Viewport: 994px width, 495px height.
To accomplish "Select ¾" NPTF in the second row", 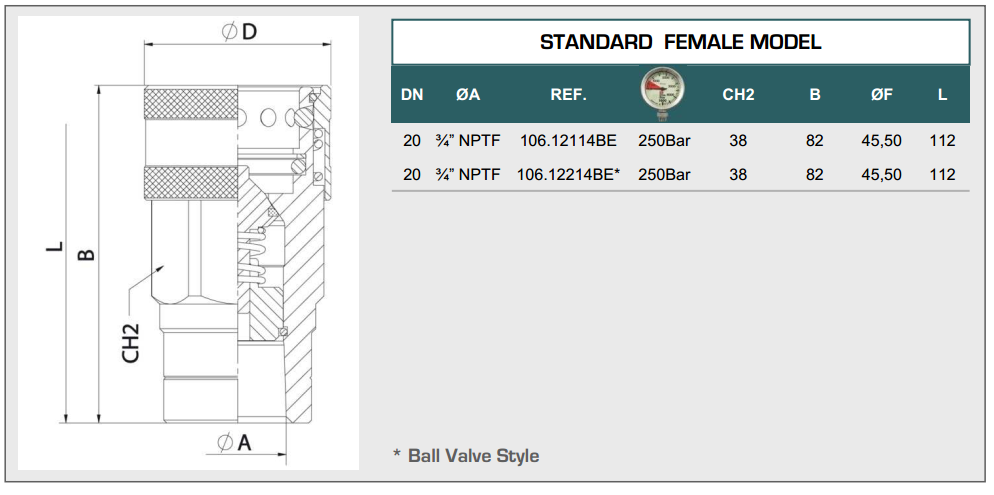I will coord(468,174).
